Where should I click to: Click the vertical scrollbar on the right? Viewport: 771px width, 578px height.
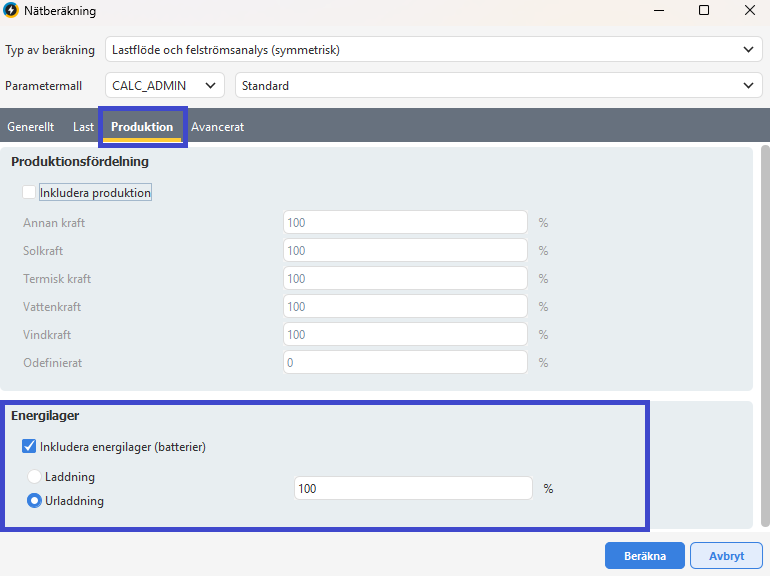tap(765, 336)
